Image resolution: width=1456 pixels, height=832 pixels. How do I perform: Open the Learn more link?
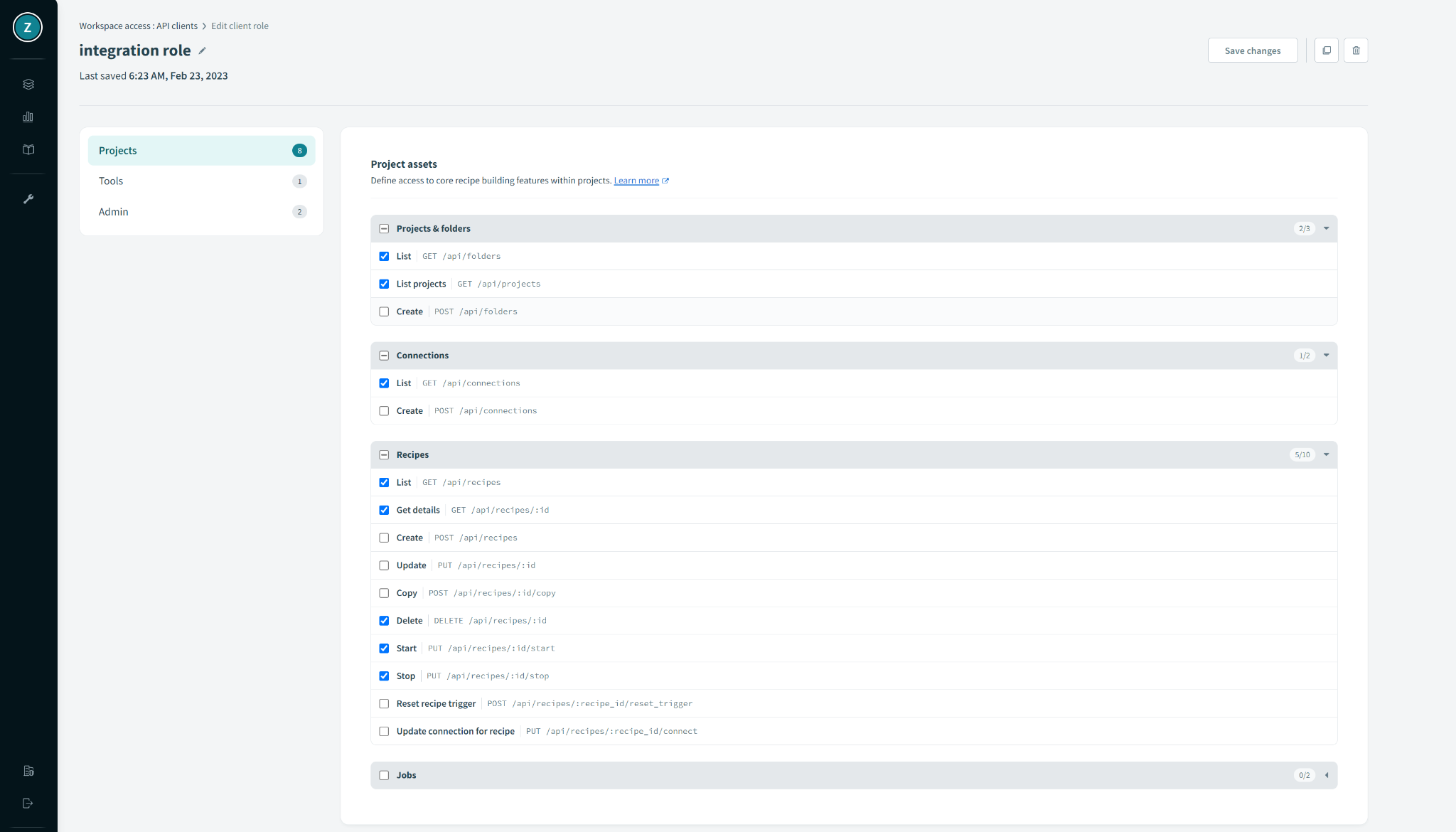click(636, 181)
